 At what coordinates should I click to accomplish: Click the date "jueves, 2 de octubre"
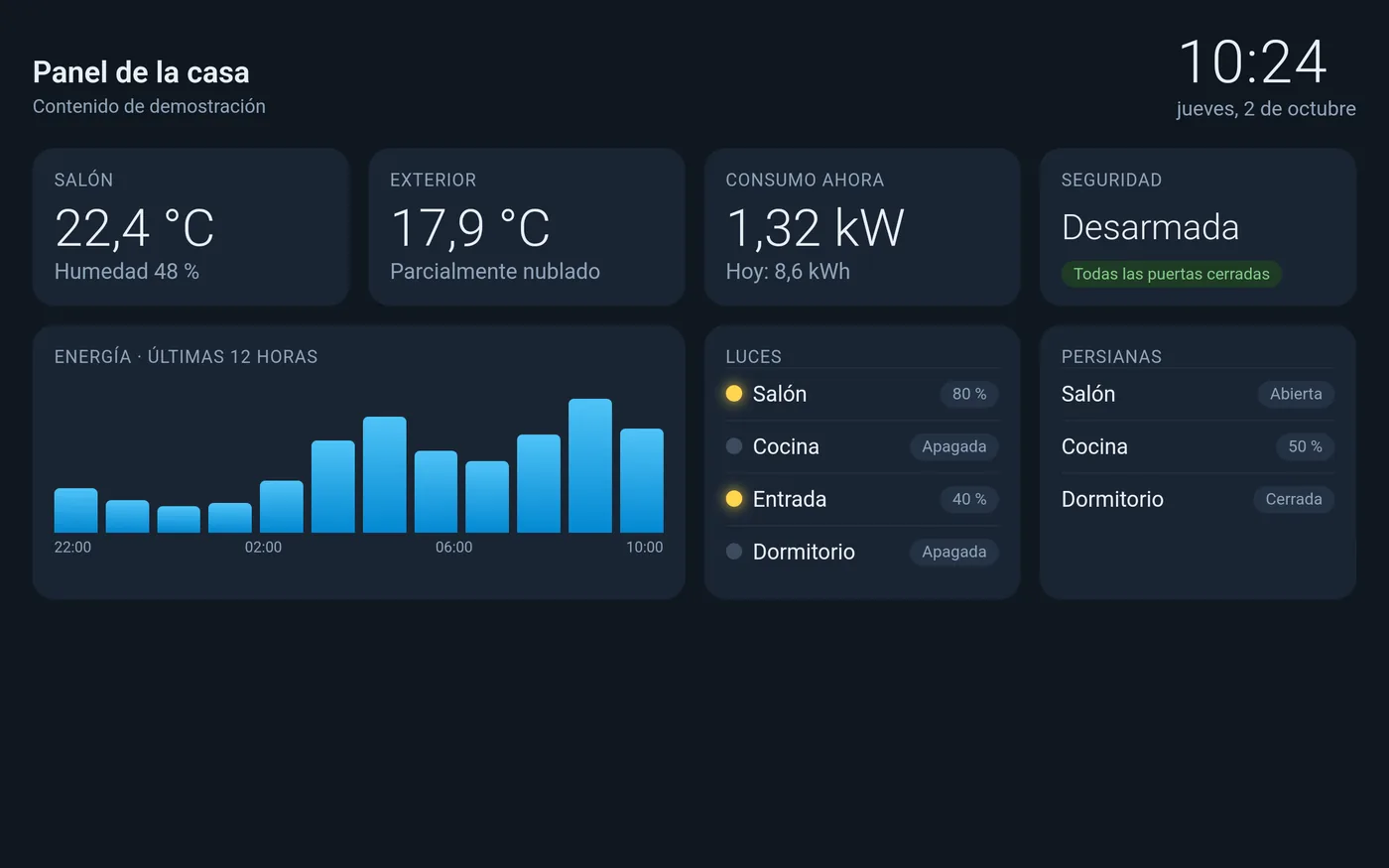pyautogui.click(x=1266, y=109)
